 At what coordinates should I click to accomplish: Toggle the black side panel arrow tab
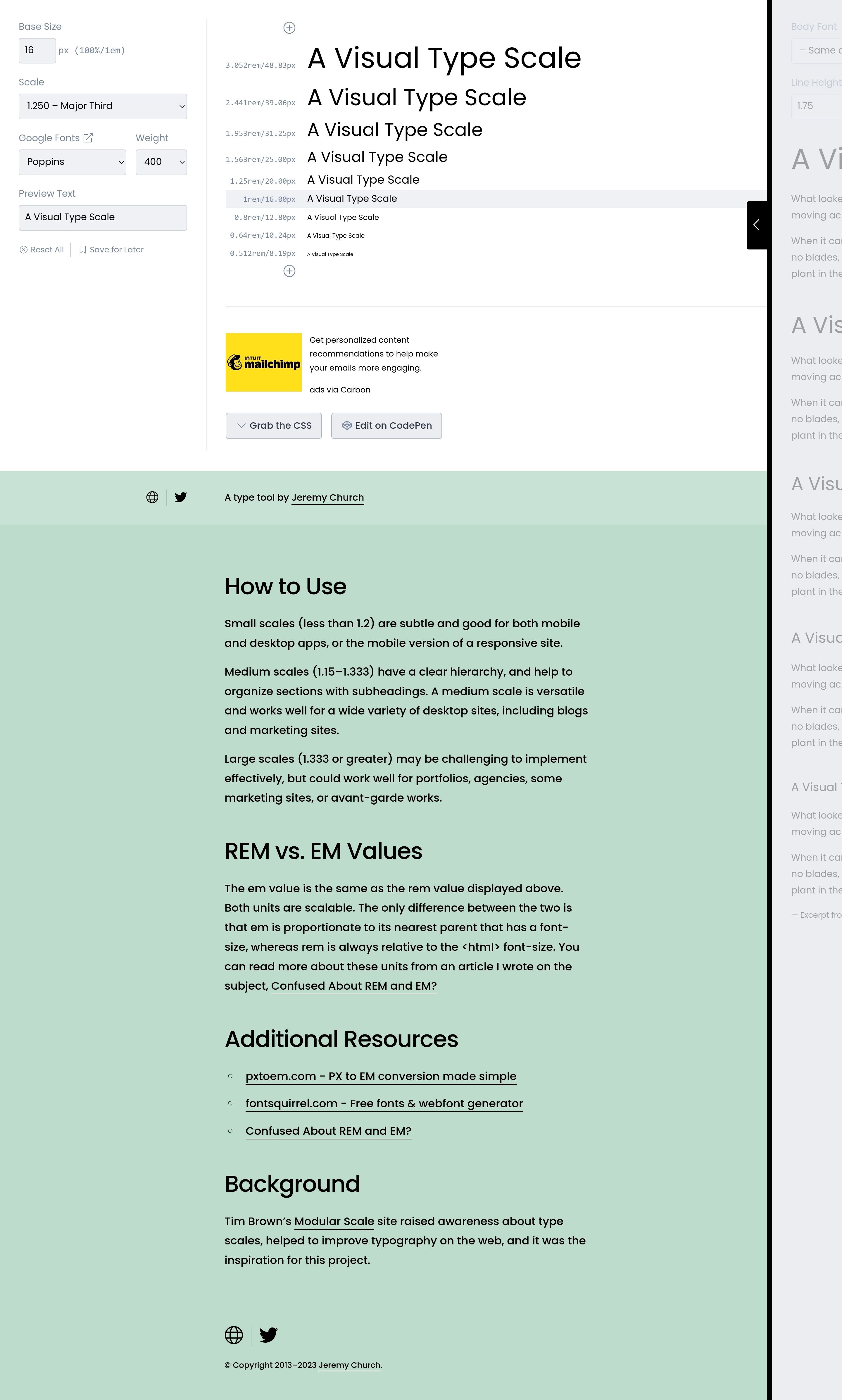click(x=756, y=225)
